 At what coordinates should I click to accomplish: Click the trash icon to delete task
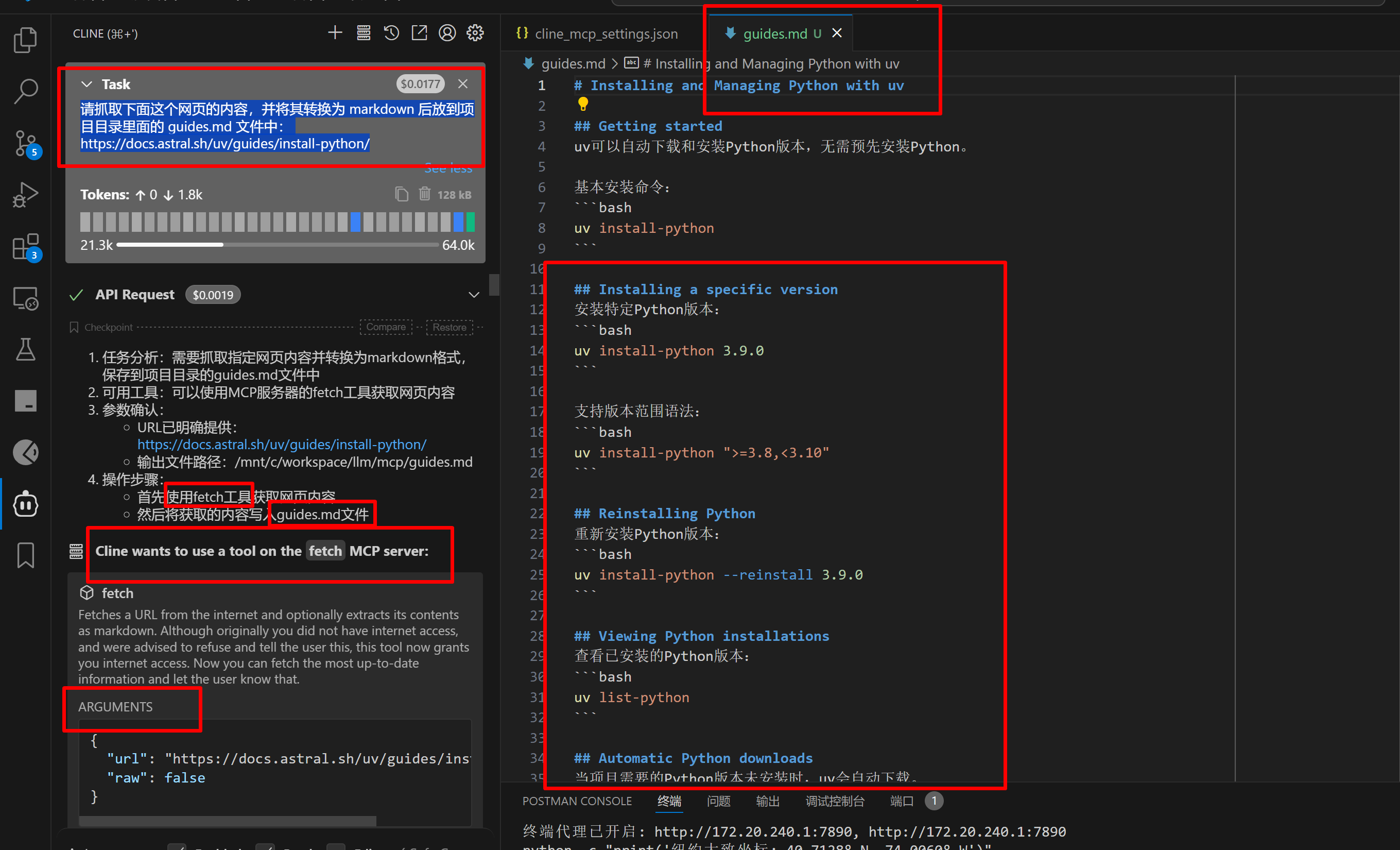[424, 194]
